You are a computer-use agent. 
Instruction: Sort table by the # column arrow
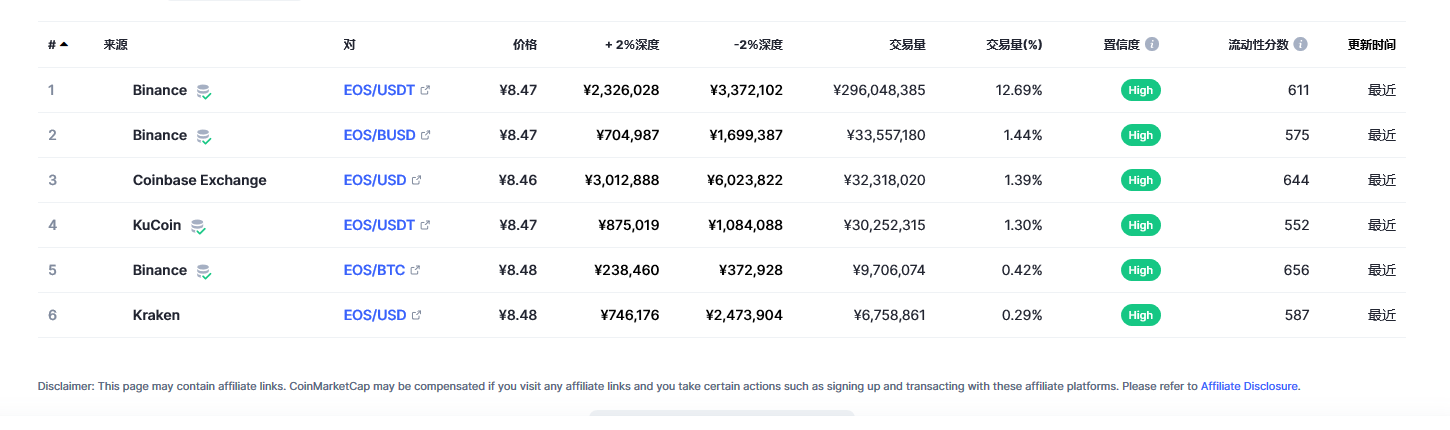click(x=64, y=44)
